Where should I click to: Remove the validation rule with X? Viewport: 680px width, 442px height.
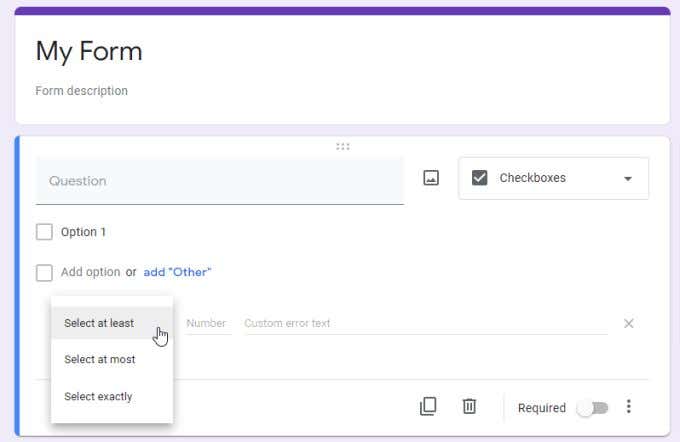[628, 323]
